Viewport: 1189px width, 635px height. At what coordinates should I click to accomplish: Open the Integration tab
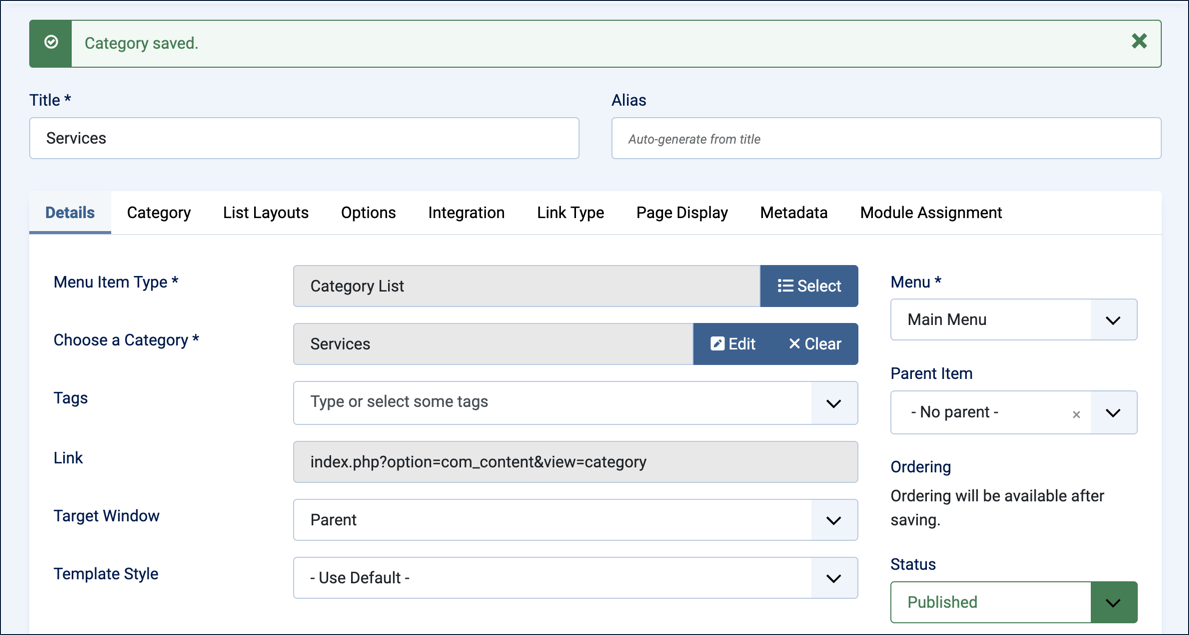click(466, 212)
